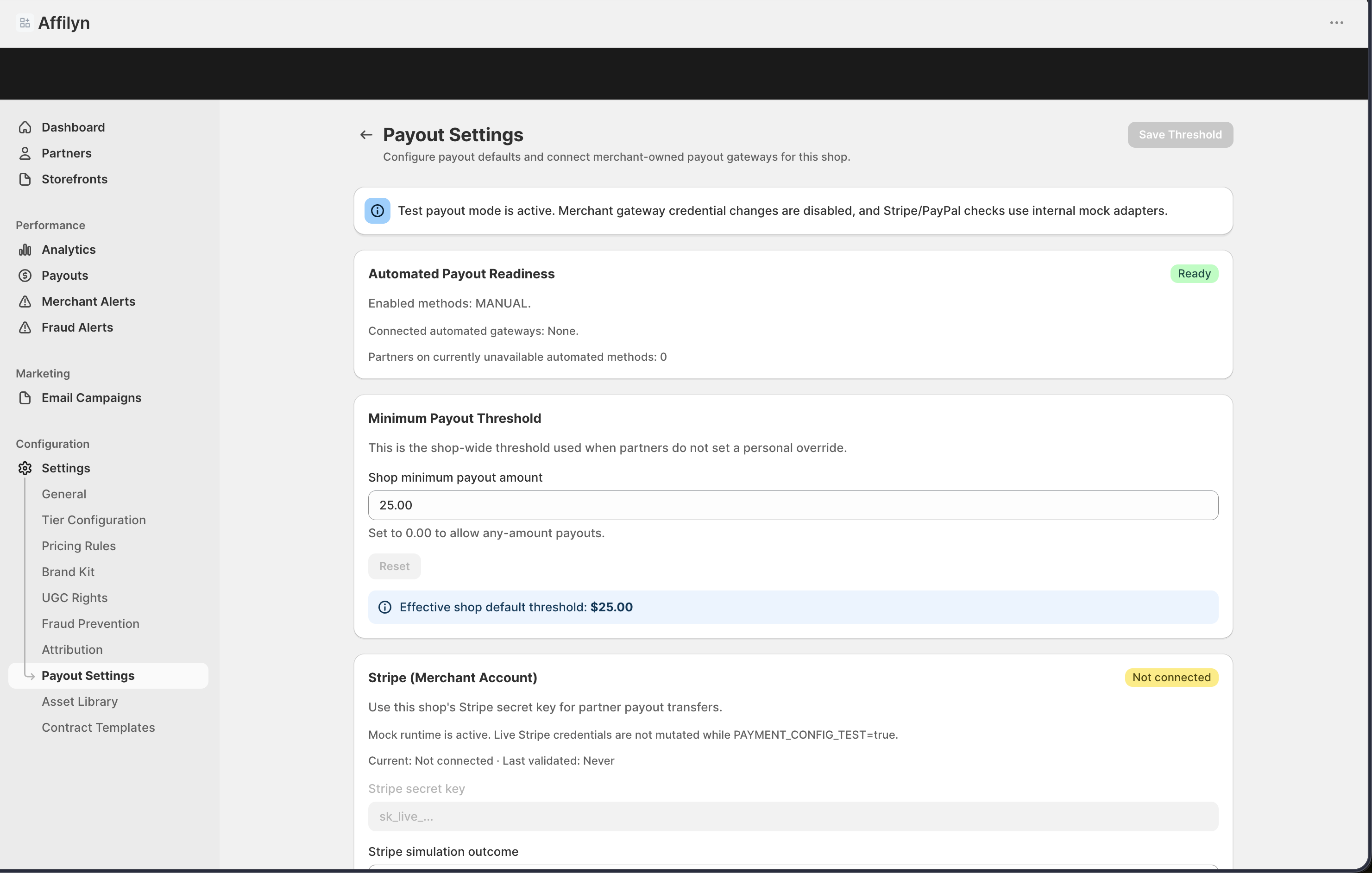Click the Analytics bar chart icon
This screenshot has height=873, width=1372.
[x=25, y=250]
